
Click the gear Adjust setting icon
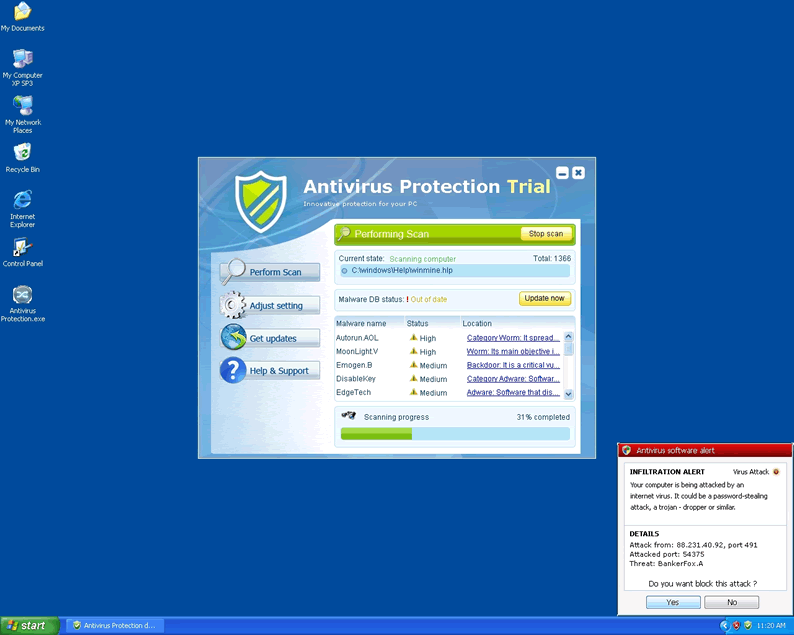click(x=233, y=304)
